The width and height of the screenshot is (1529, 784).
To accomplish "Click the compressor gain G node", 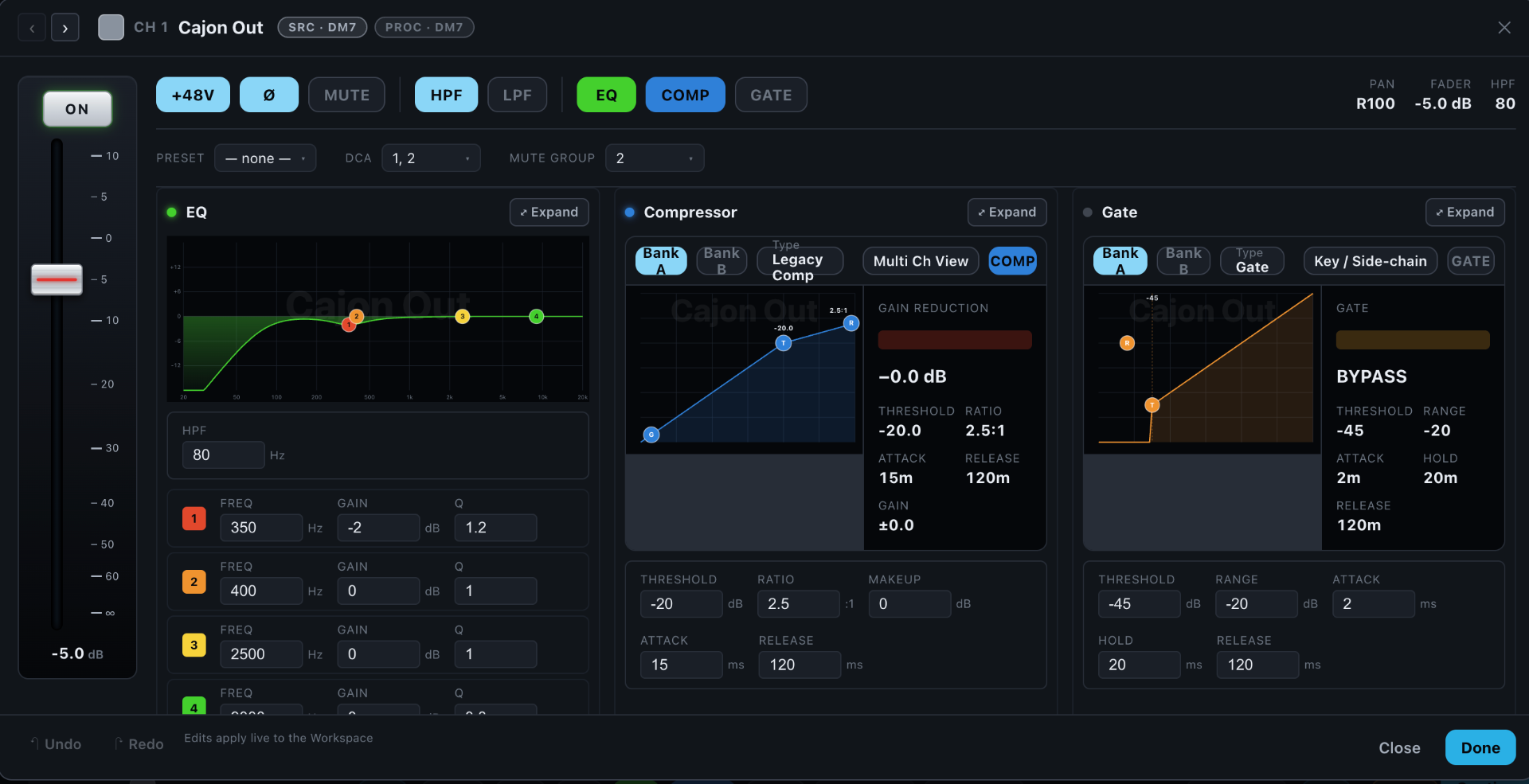I will point(651,435).
